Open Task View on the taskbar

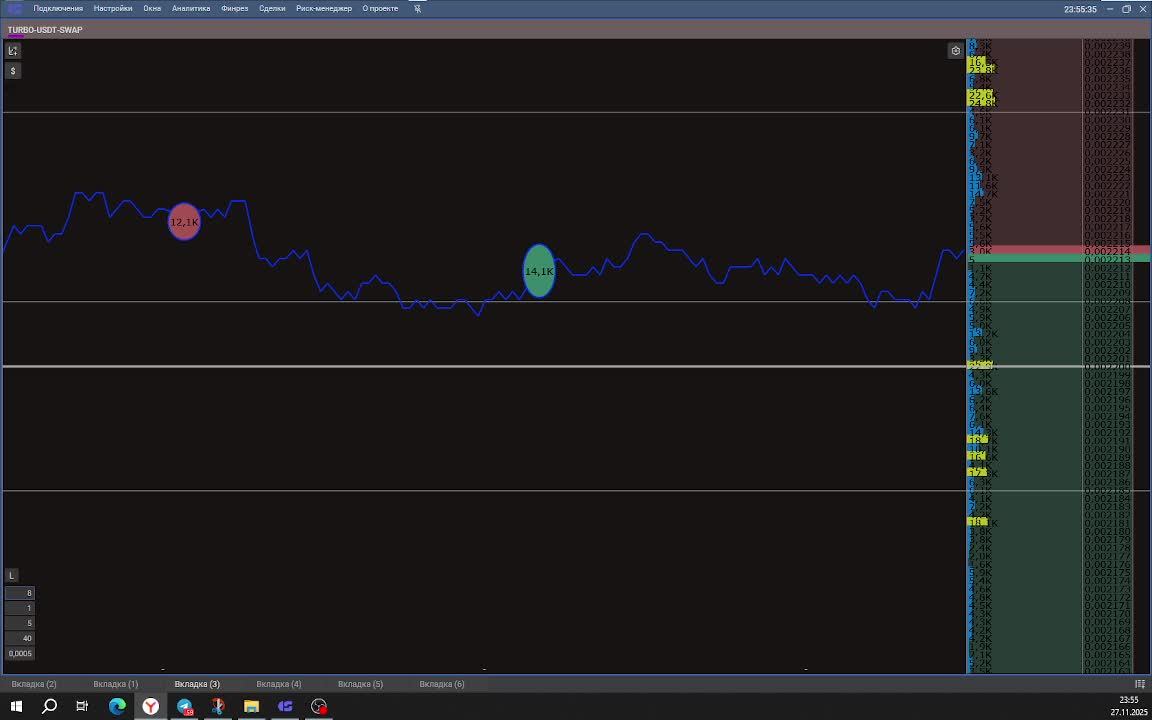point(82,707)
